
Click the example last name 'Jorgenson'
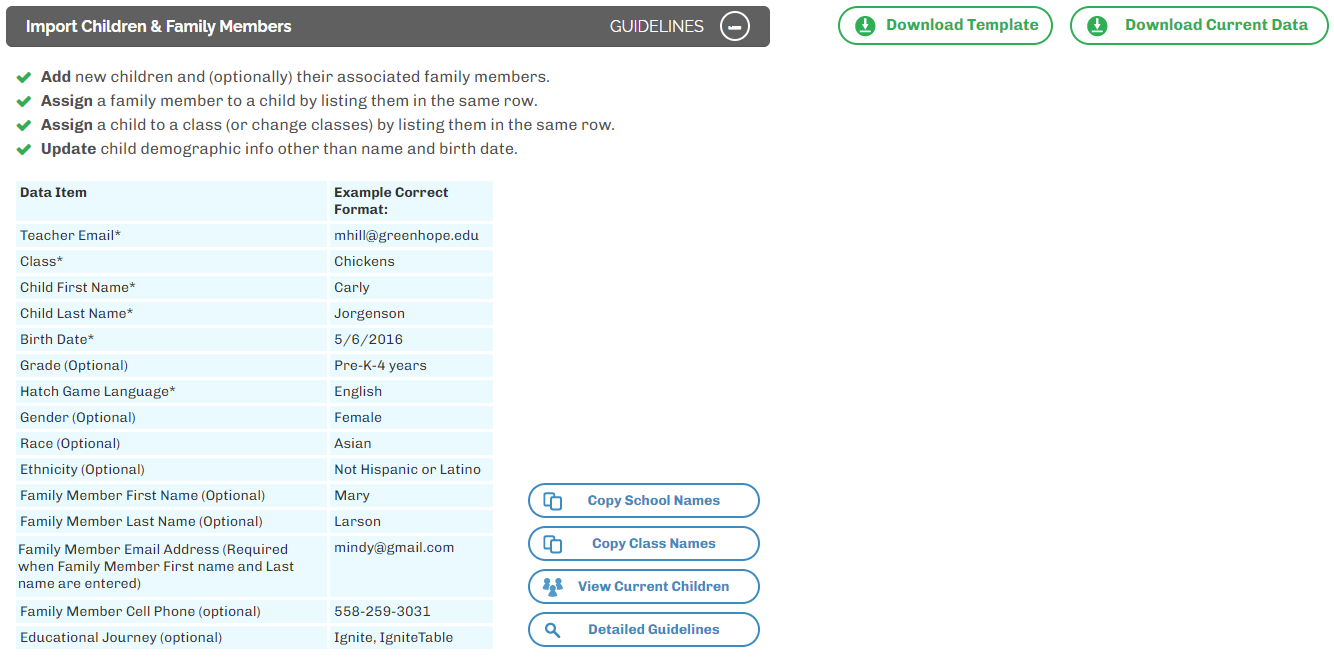(x=370, y=313)
